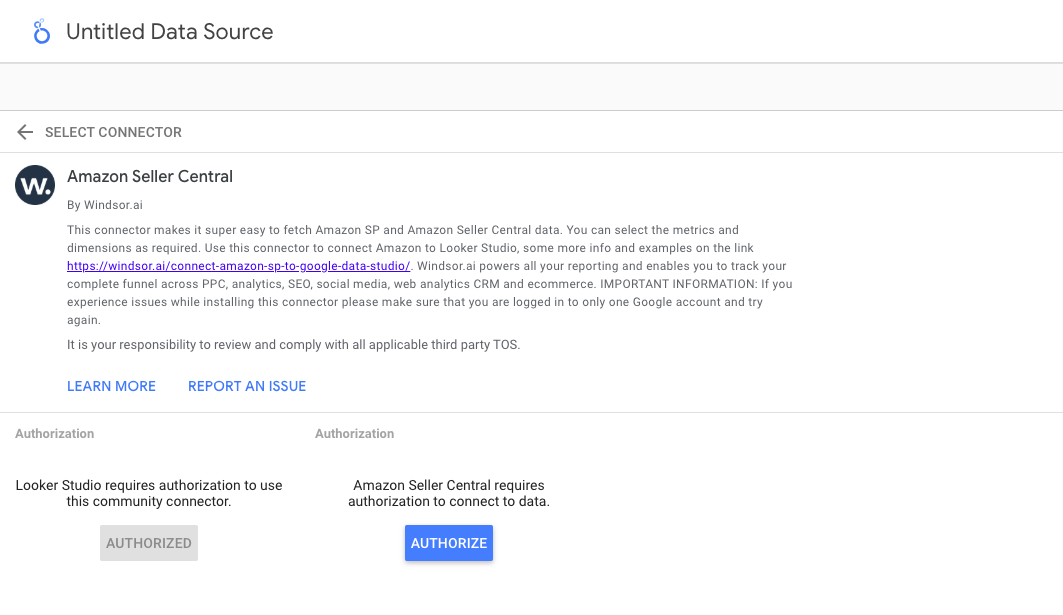The width and height of the screenshot is (1063, 615).
Task: Click 'Looker Studio requires authorization' message
Action: pos(149,494)
